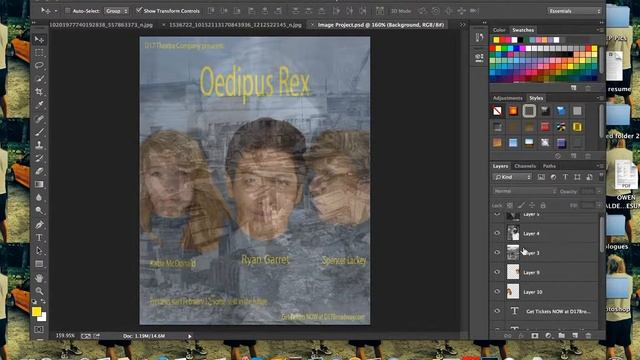The width and height of the screenshot is (640, 360).
Task: Expand hidden document tabs double arrow
Action: pyautogui.click(x=462, y=25)
